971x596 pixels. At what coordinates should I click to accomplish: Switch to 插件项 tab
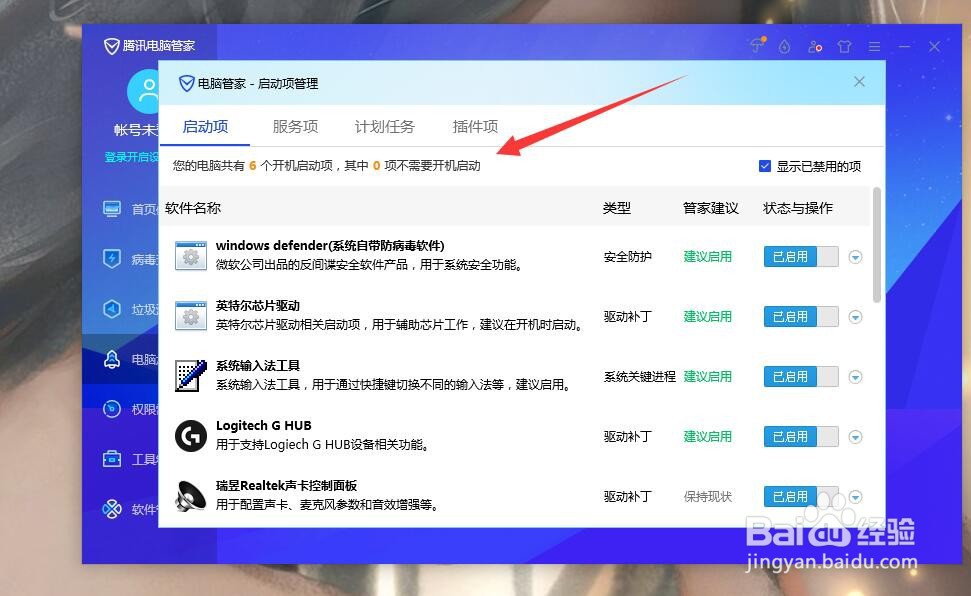pos(475,126)
